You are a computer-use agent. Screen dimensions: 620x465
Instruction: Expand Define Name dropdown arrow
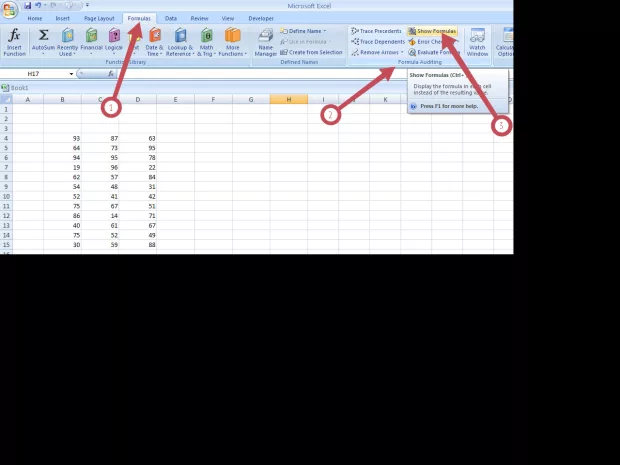[x=325, y=31]
